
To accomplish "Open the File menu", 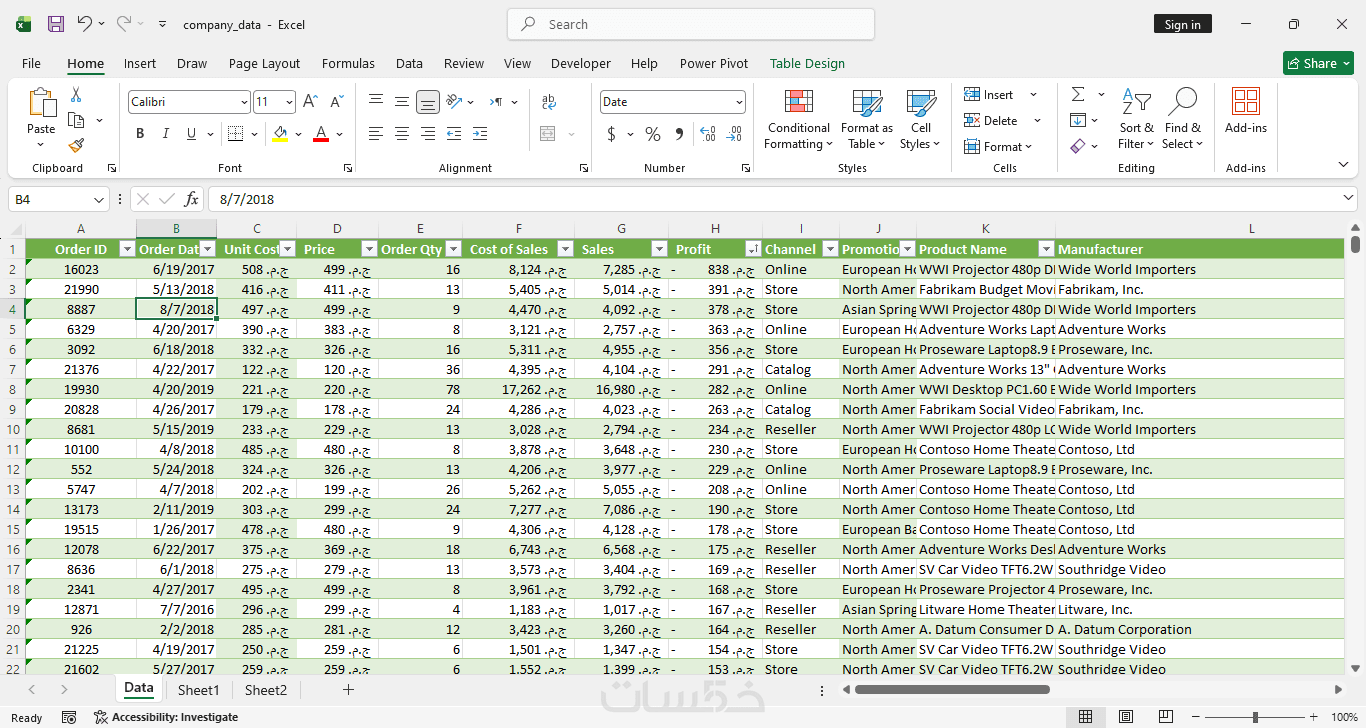I will pos(31,63).
